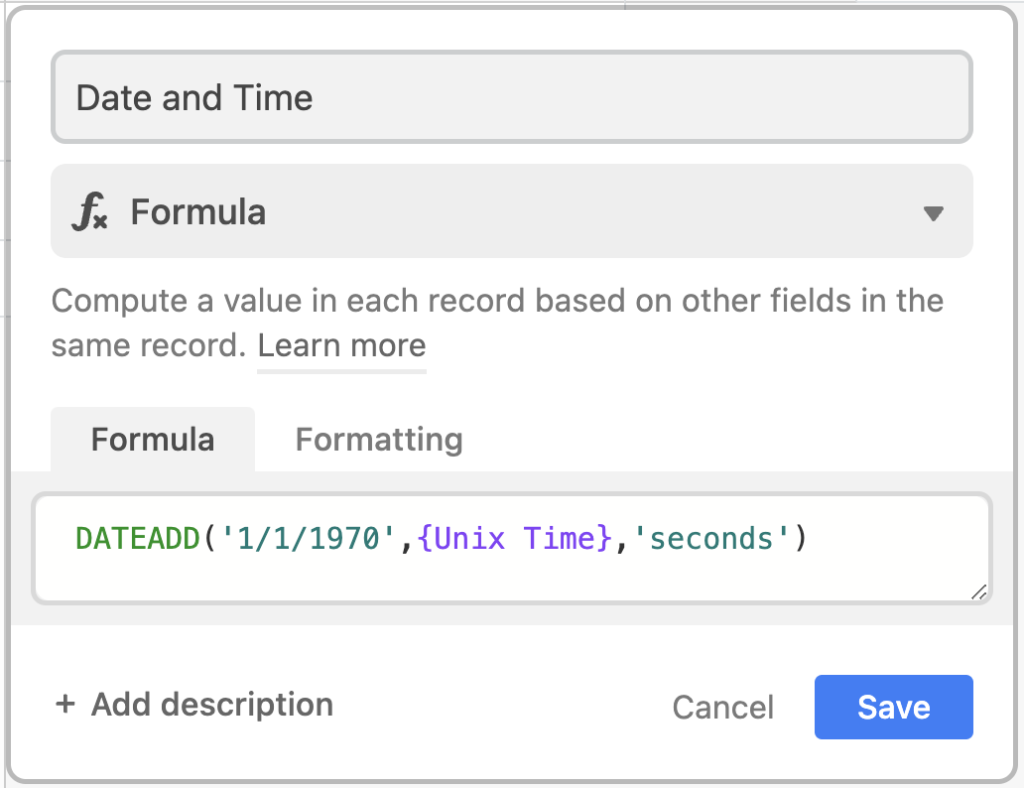
Task: Click the plus icon beside Add description
Action: (64, 704)
